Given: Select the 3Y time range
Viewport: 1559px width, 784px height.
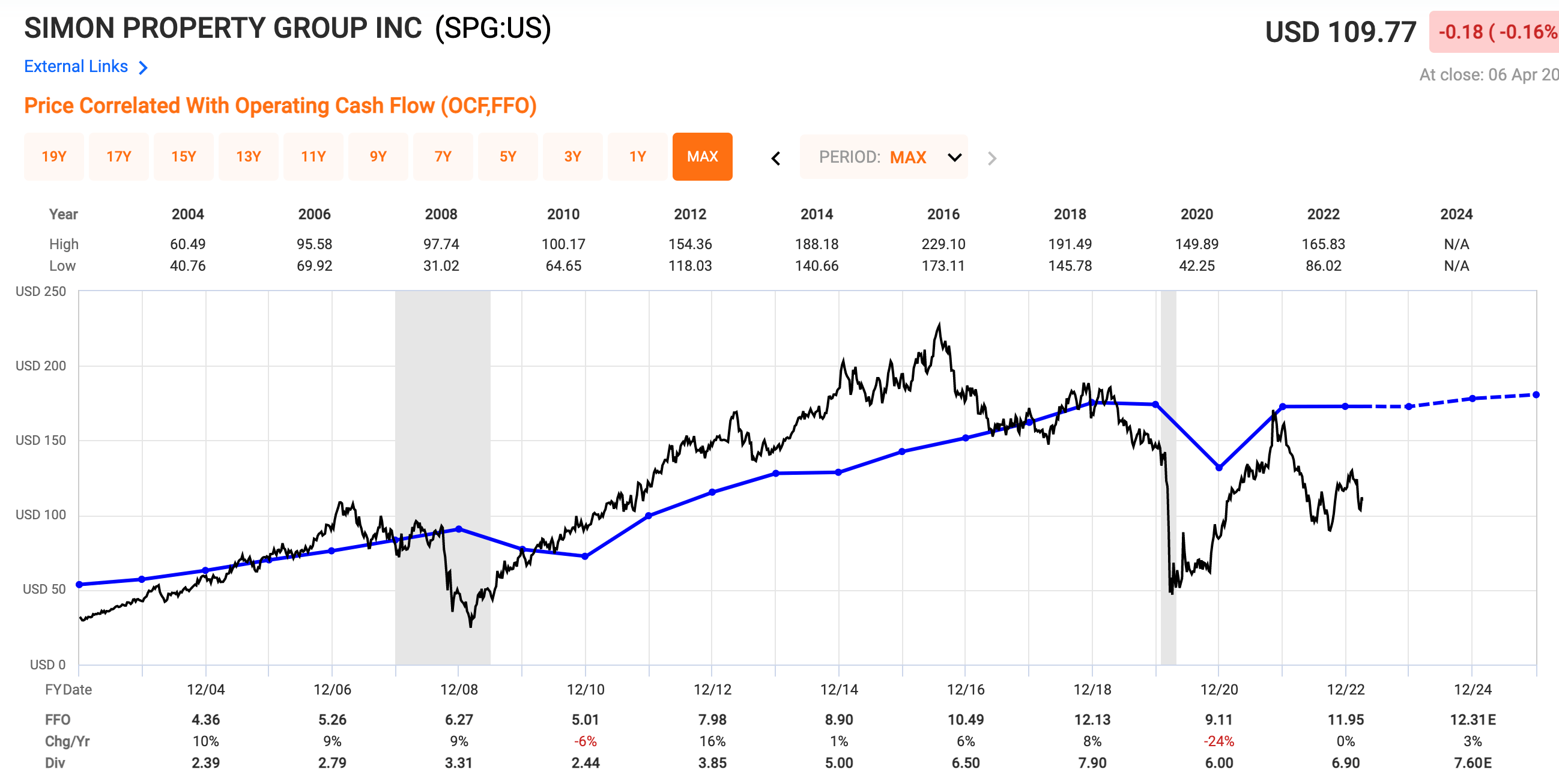Looking at the screenshot, I should (x=572, y=157).
